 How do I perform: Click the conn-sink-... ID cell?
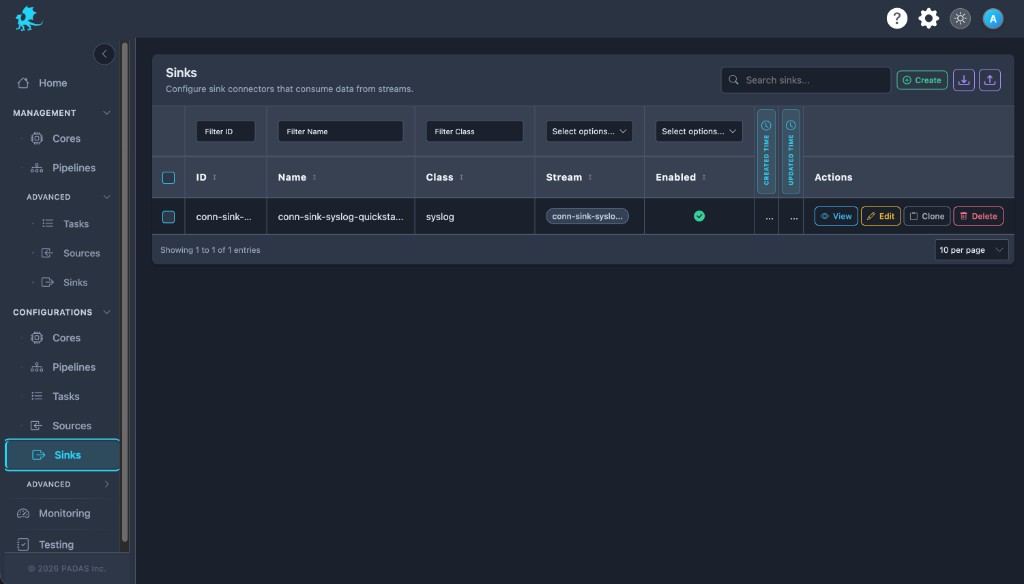point(223,217)
